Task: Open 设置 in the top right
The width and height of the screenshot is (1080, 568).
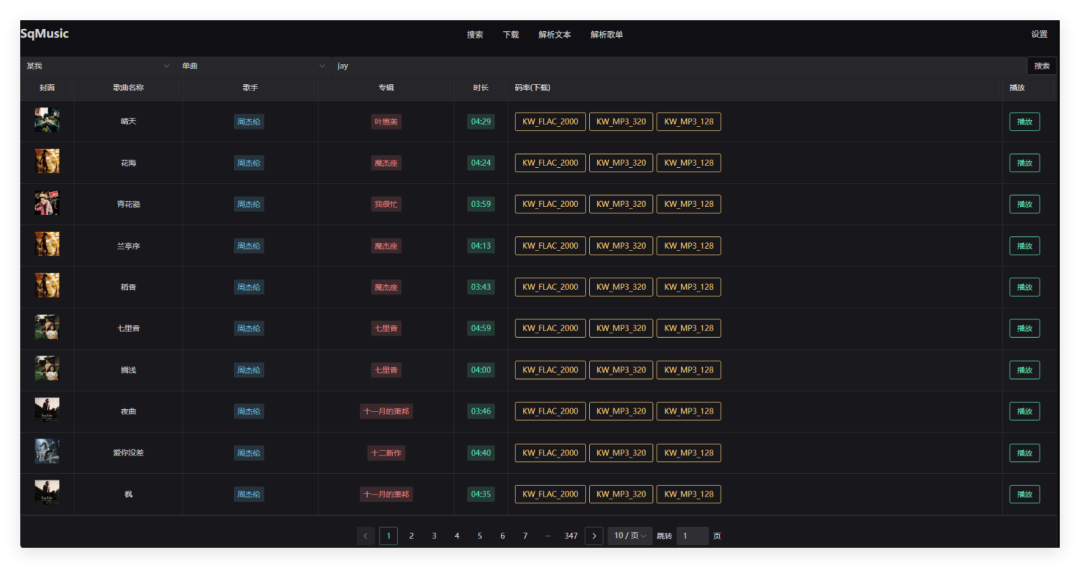Action: click(1039, 34)
